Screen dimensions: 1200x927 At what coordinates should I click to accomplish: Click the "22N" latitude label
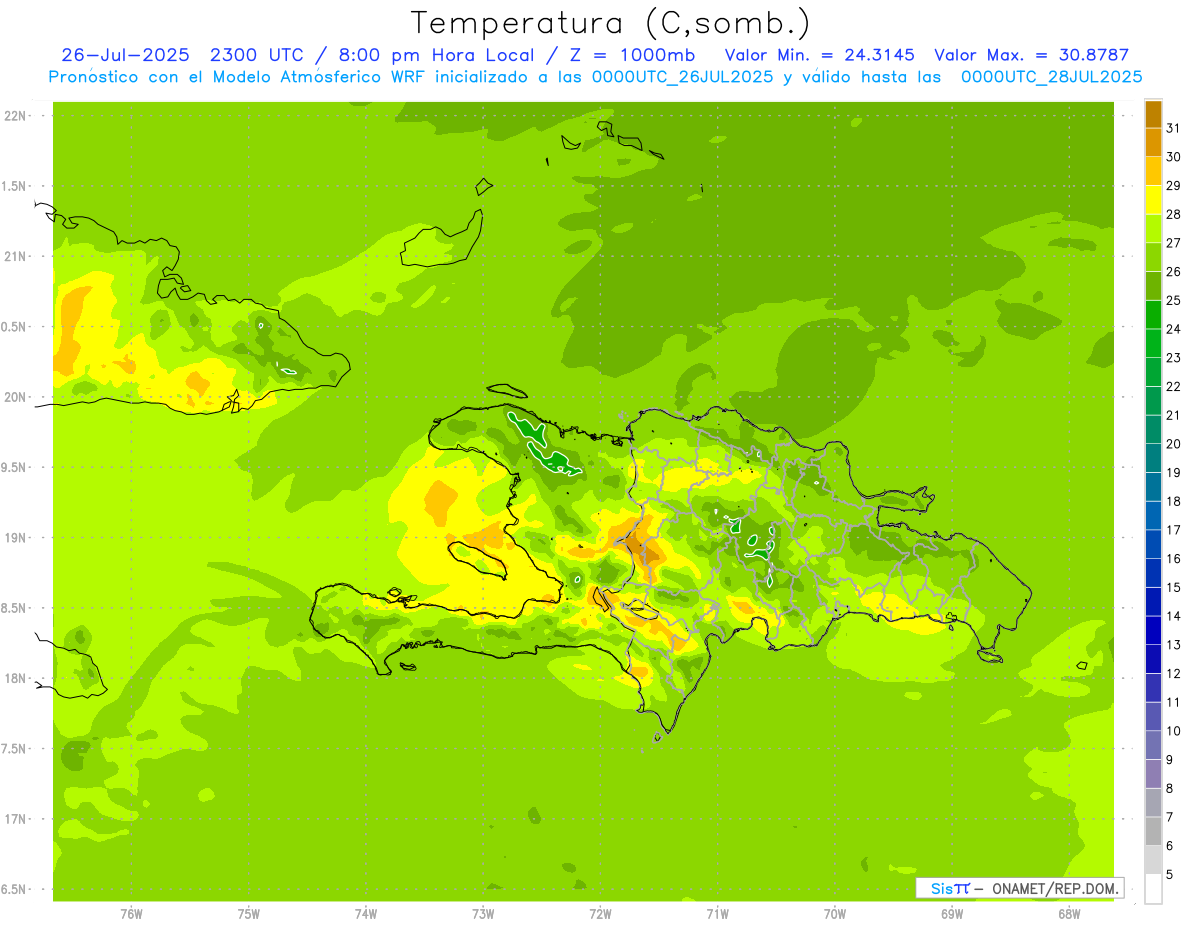(14, 116)
